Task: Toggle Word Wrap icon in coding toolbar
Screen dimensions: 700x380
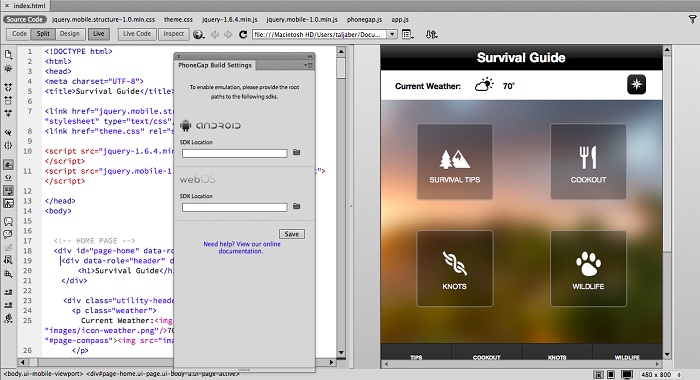Action: pos(8,190)
